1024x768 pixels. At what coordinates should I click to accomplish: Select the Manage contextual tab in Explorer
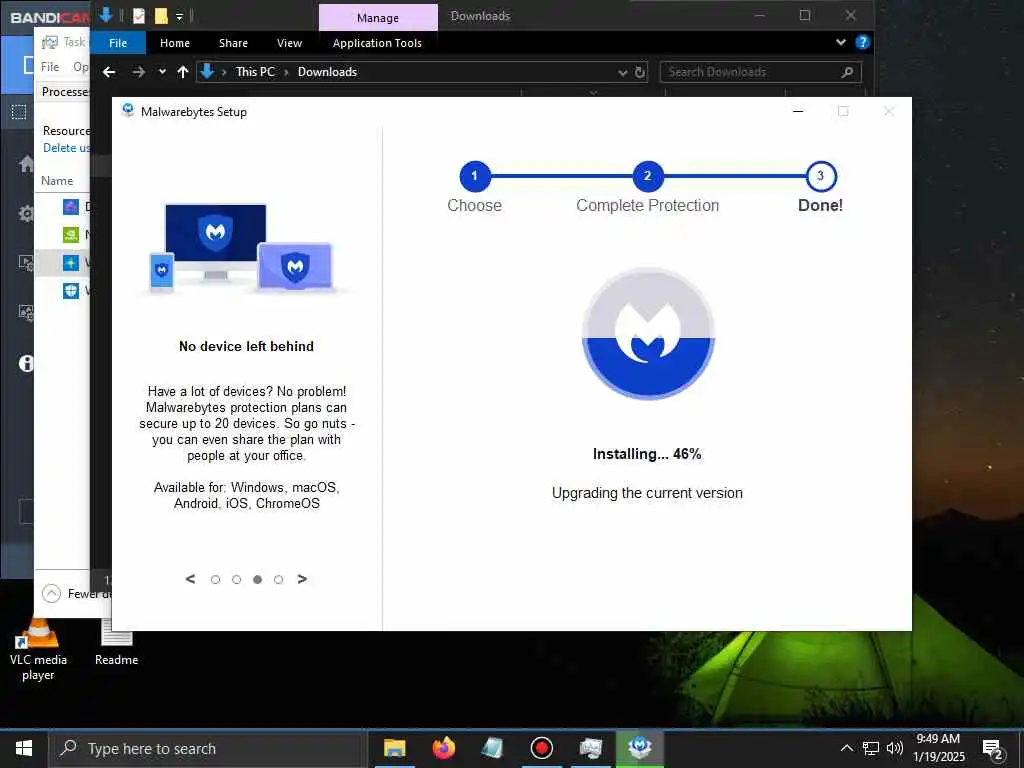coord(378,18)
